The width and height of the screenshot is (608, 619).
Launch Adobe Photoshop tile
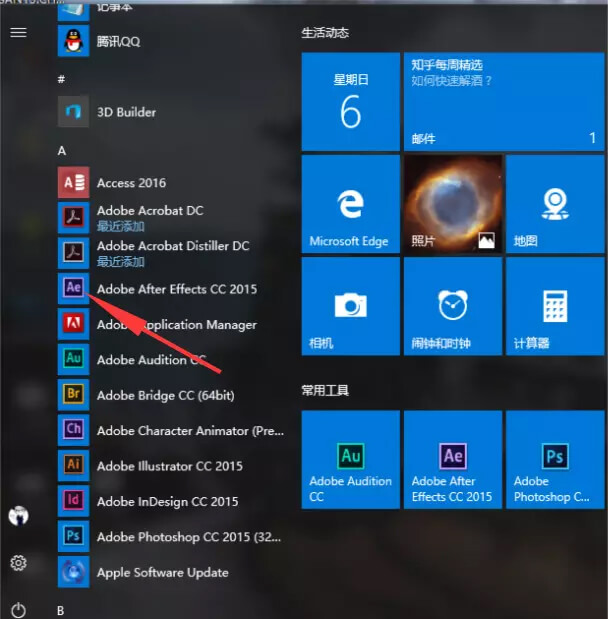coord(555,460)
